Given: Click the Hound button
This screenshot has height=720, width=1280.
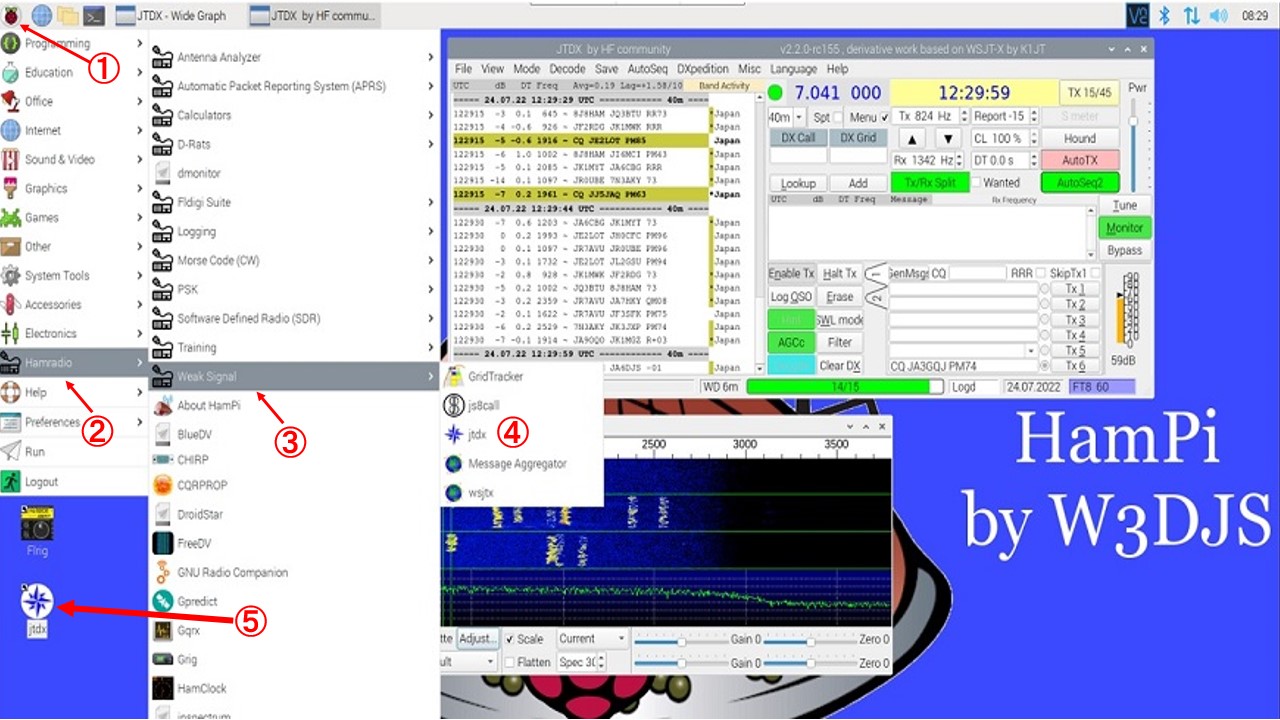Looking at the screenshot, I should [1079, 139].
